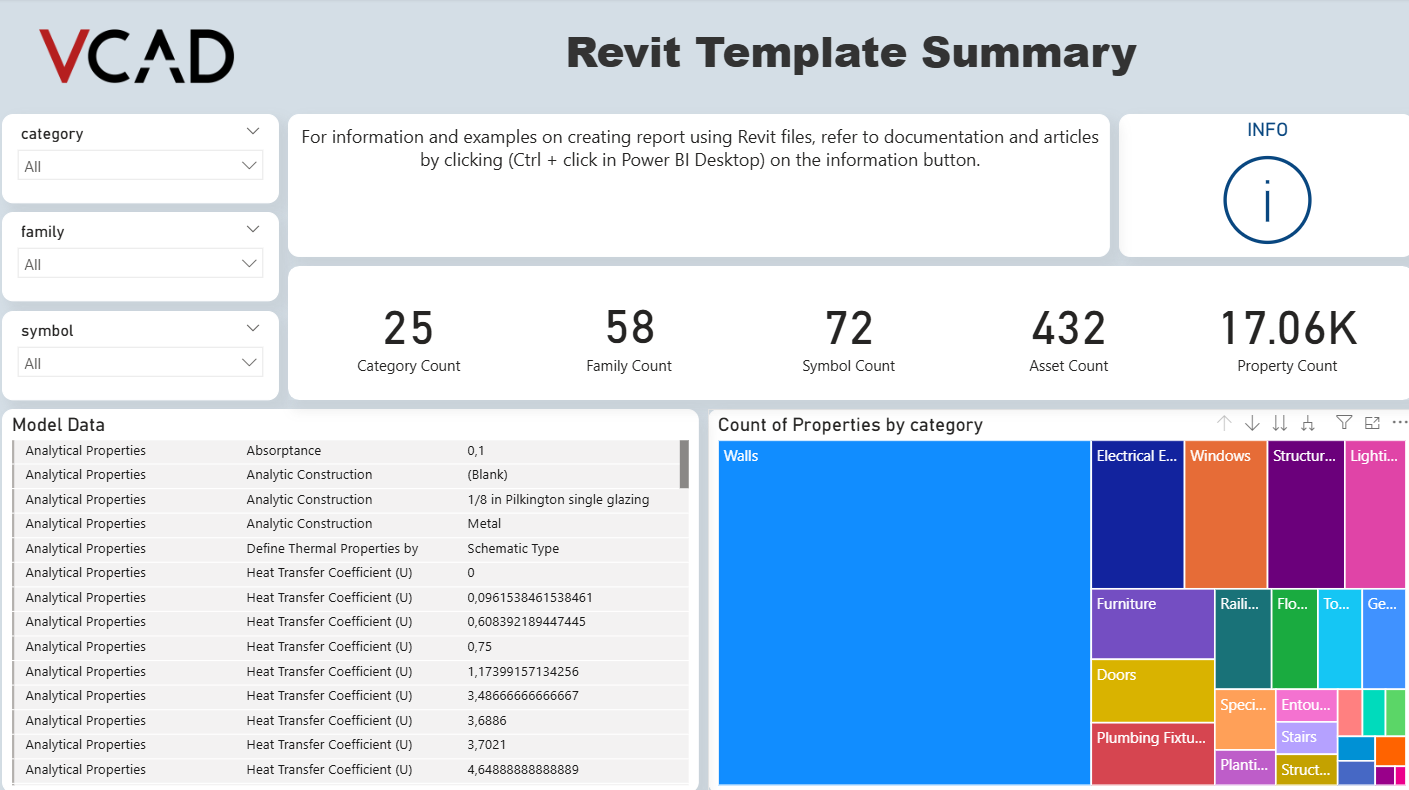Click the Model Data table title
This screenshot has height=790, width=1409.
point(58,425)
